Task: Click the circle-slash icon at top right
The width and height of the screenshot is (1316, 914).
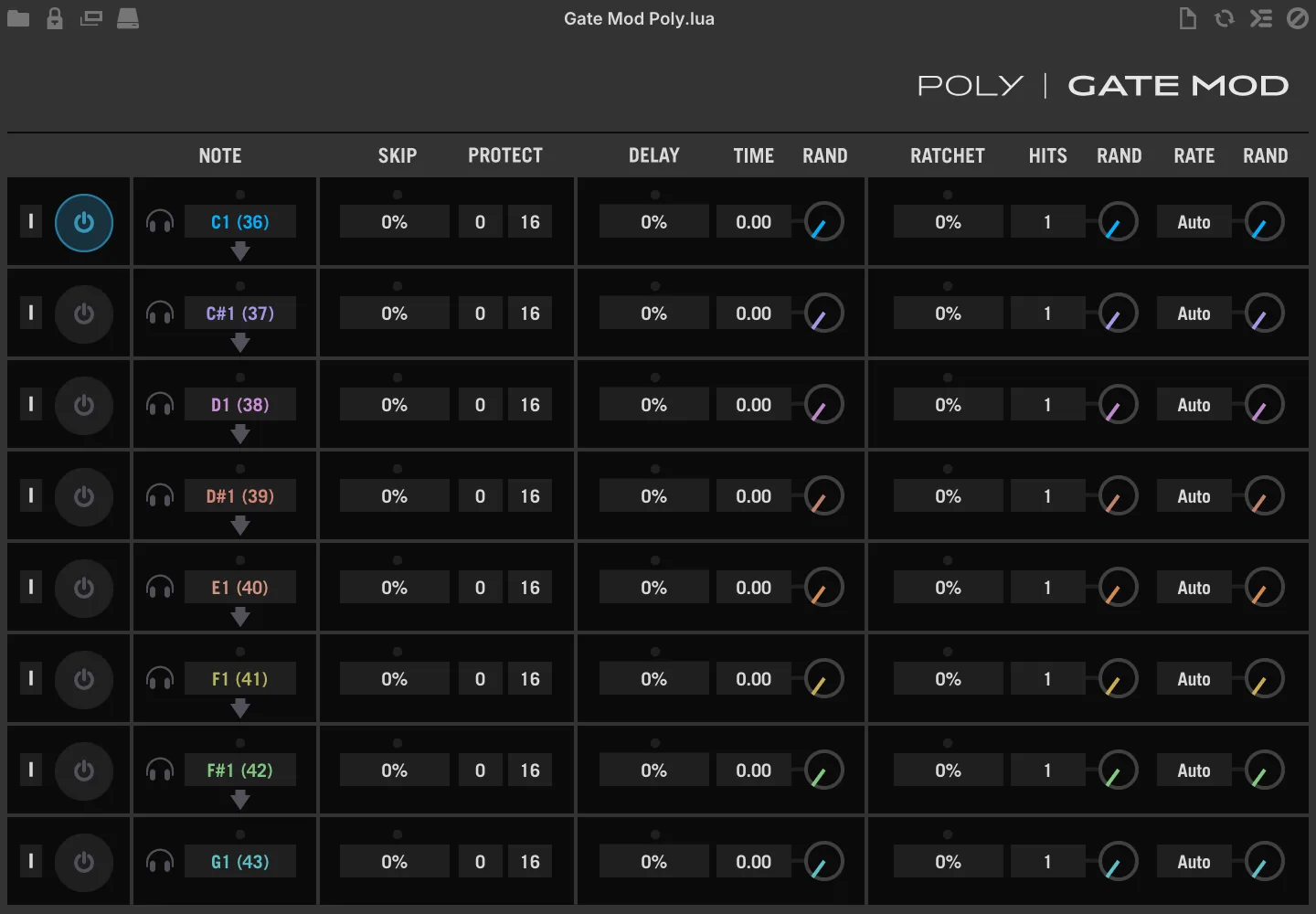Action: [x=1298, y=18]
